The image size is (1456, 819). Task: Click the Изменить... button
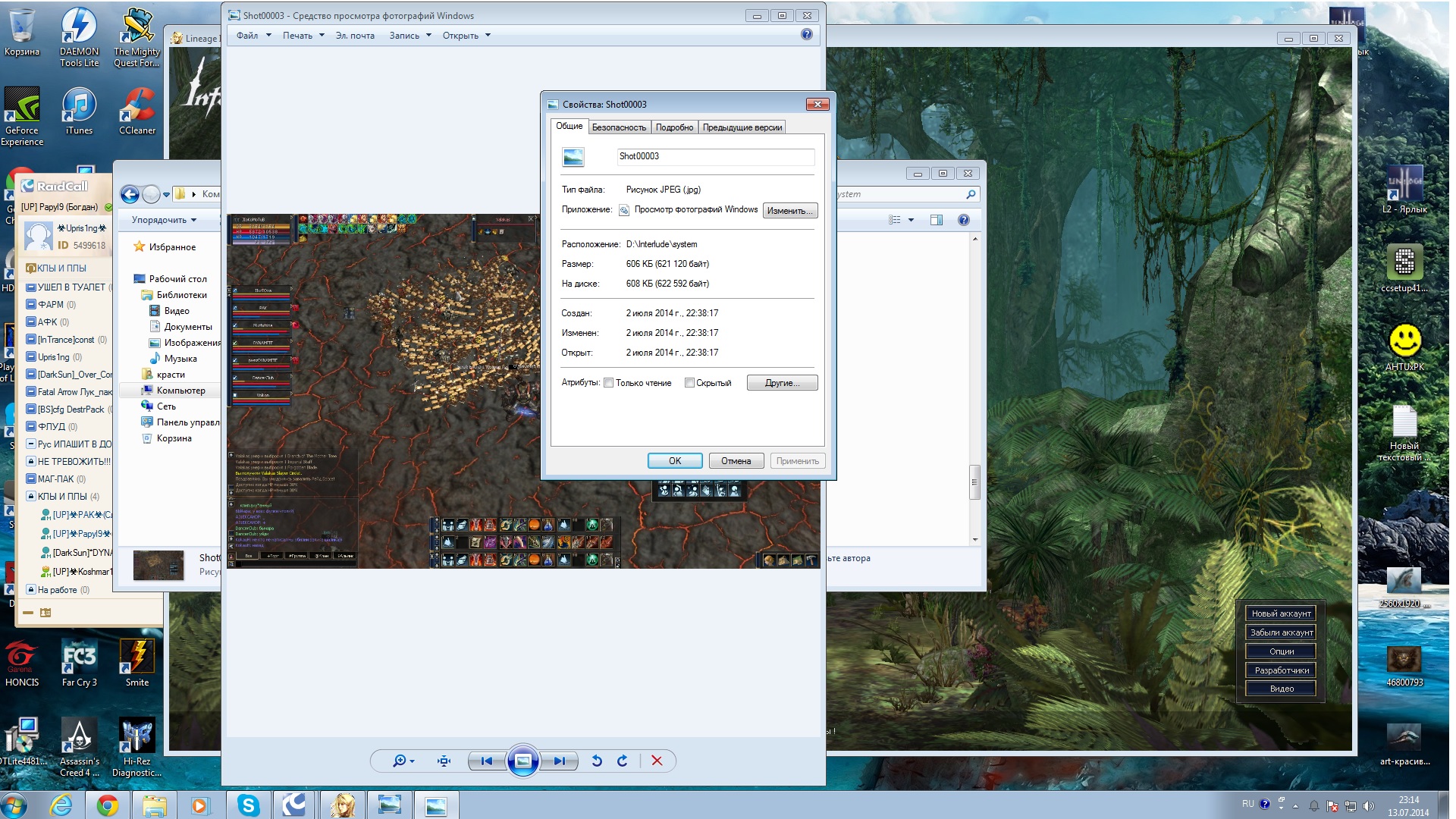point(790,211)
